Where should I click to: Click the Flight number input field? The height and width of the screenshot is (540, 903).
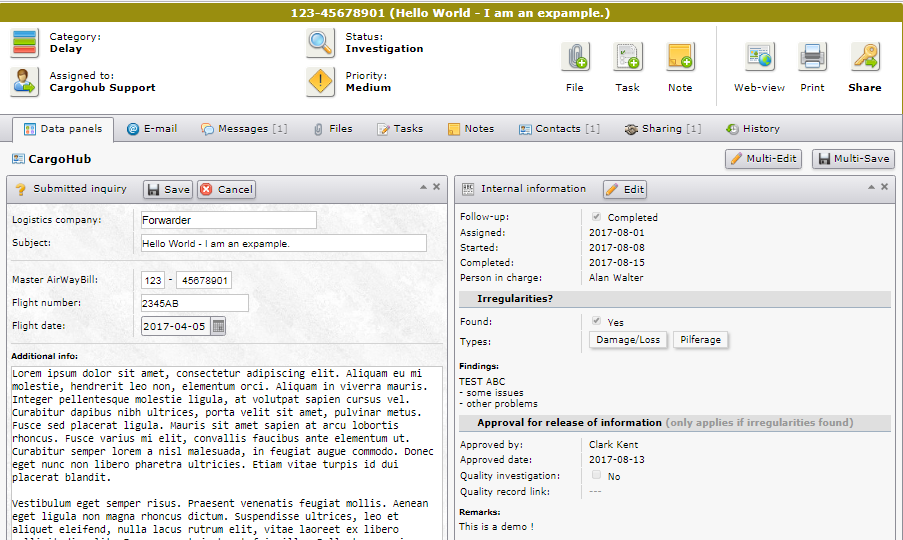(194, 303)
